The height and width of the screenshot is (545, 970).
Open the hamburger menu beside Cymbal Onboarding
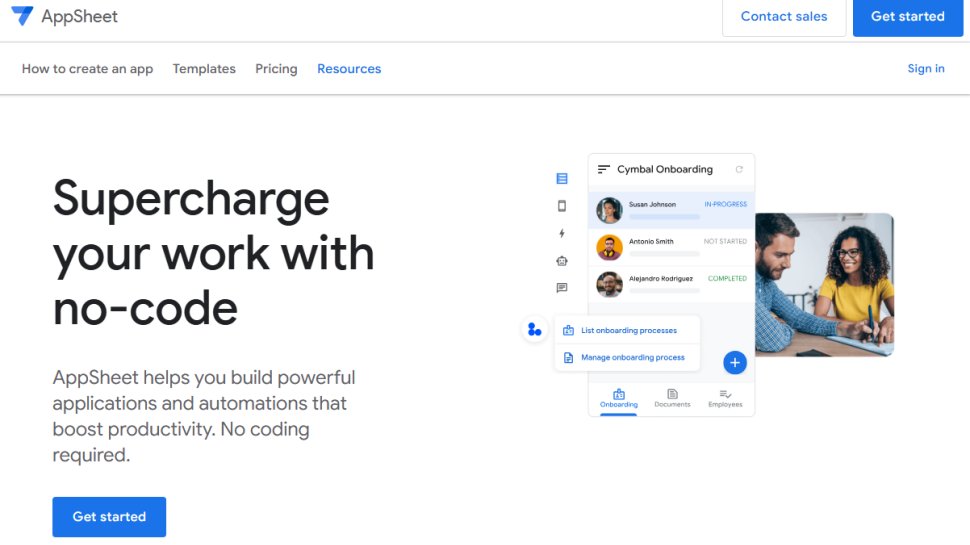pos(604,169)
